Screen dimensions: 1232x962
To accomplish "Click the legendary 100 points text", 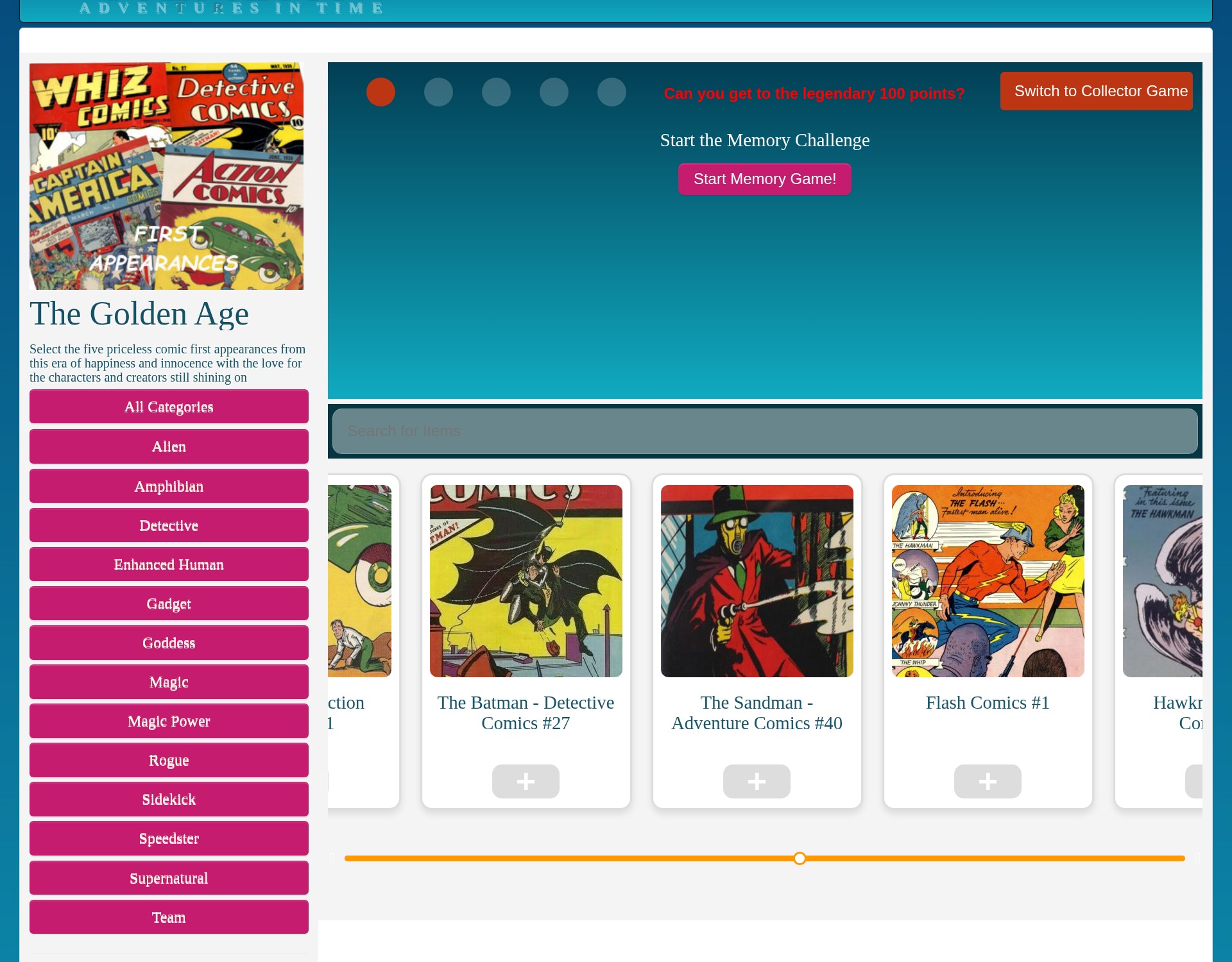I will coord(814,94).
